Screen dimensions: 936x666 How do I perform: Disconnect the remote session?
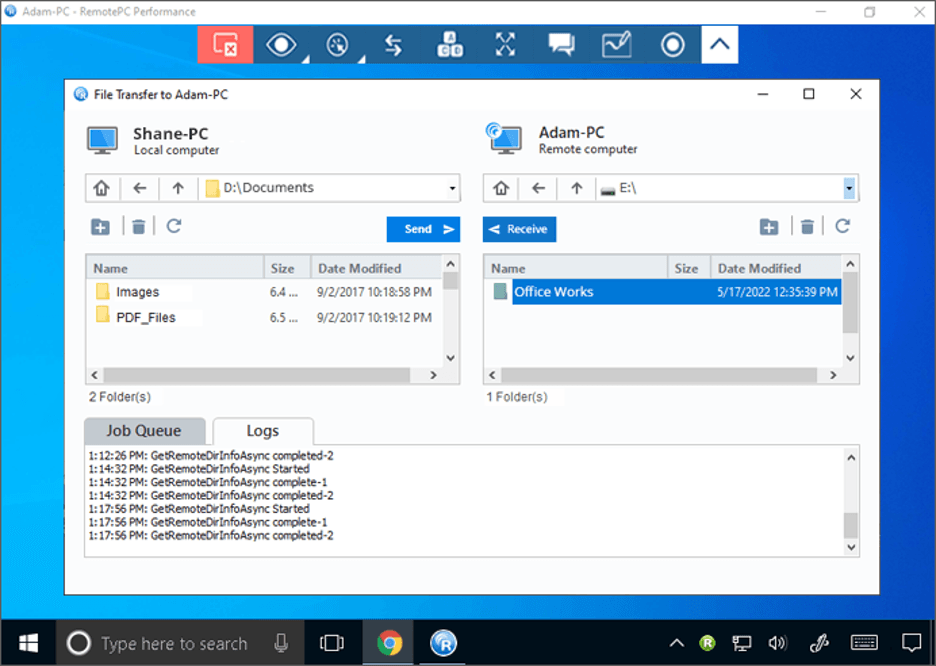[225, 44]
